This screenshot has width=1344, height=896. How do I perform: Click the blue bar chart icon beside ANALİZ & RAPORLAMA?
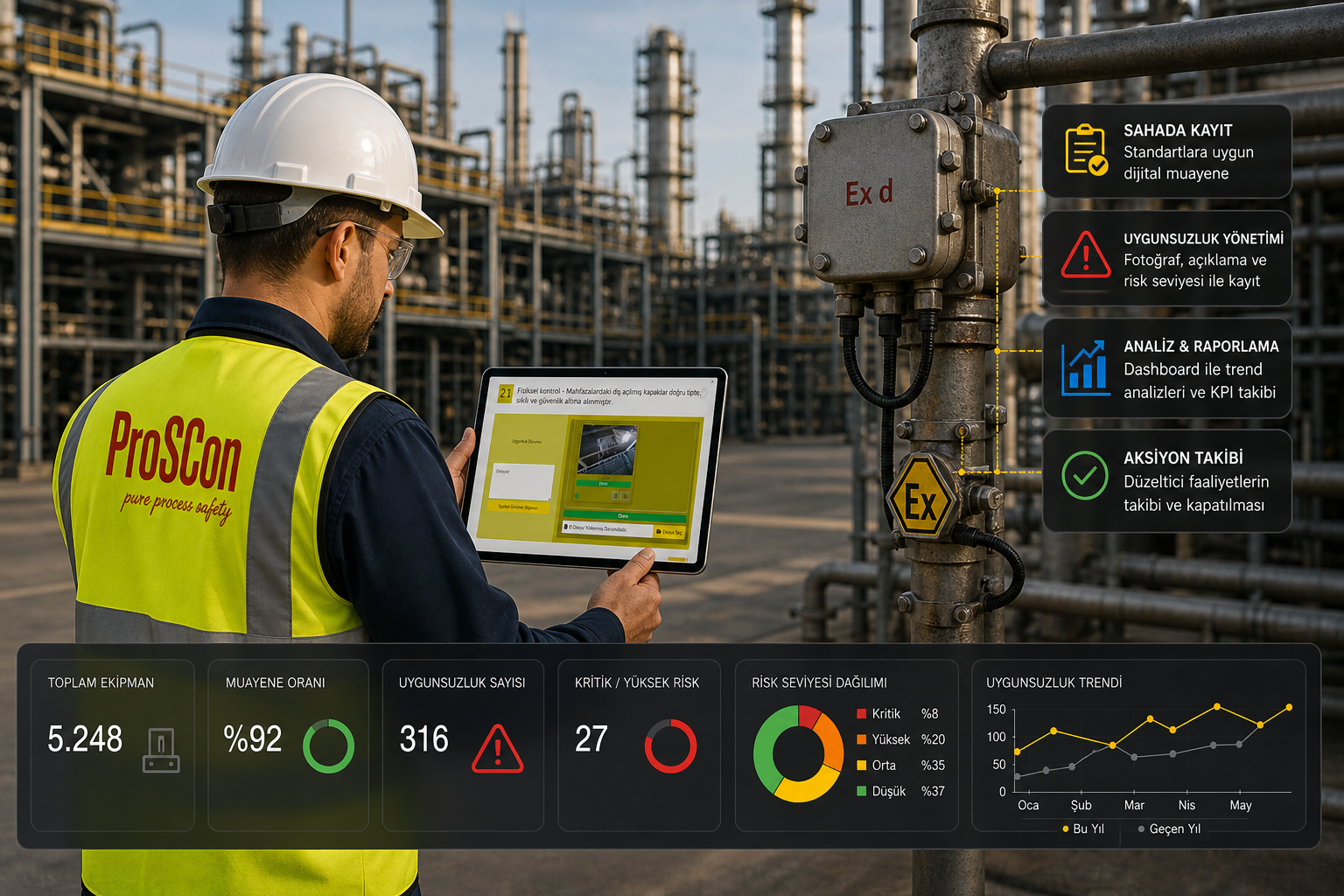point(1085,367)
